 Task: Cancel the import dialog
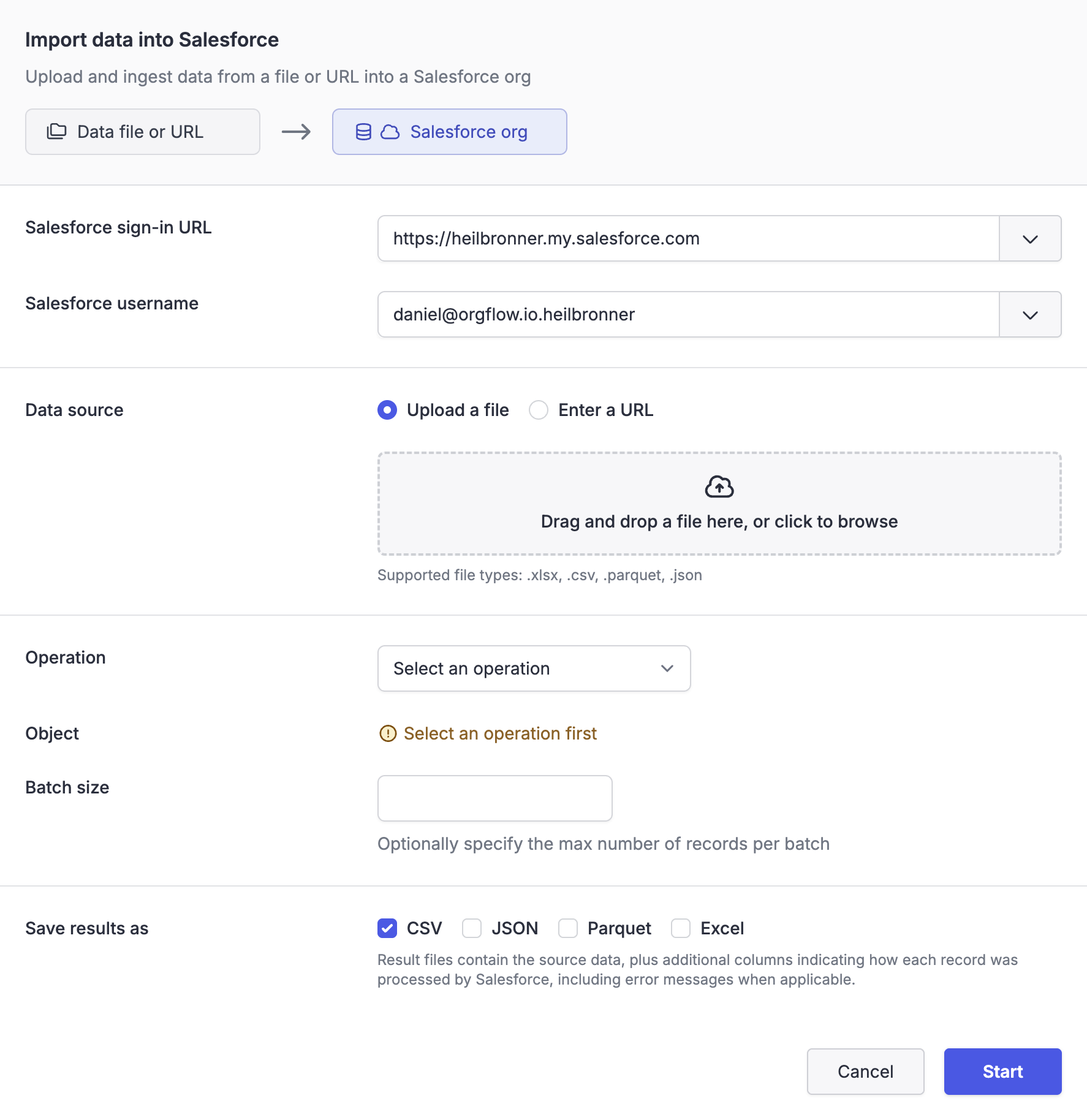[865, 1072]
